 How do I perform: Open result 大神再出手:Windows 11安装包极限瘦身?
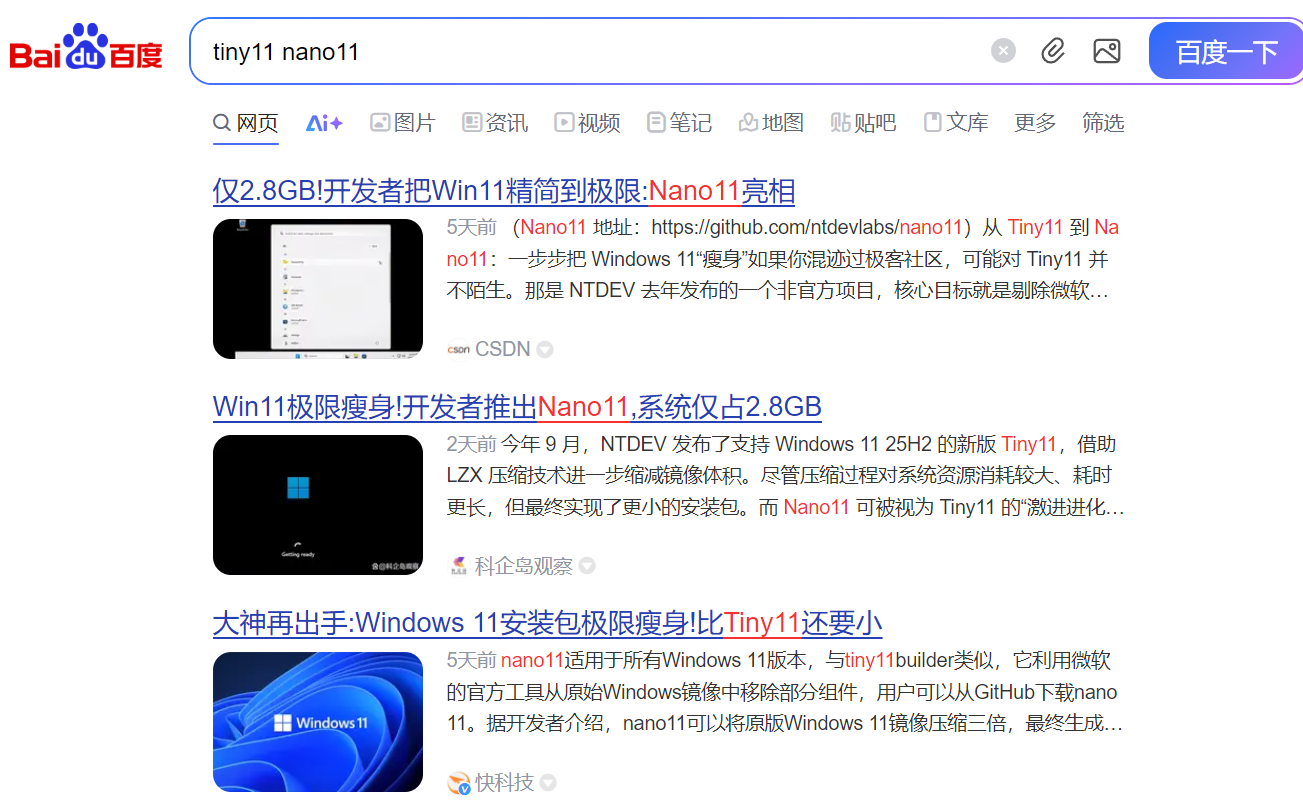tap(547, 623)
